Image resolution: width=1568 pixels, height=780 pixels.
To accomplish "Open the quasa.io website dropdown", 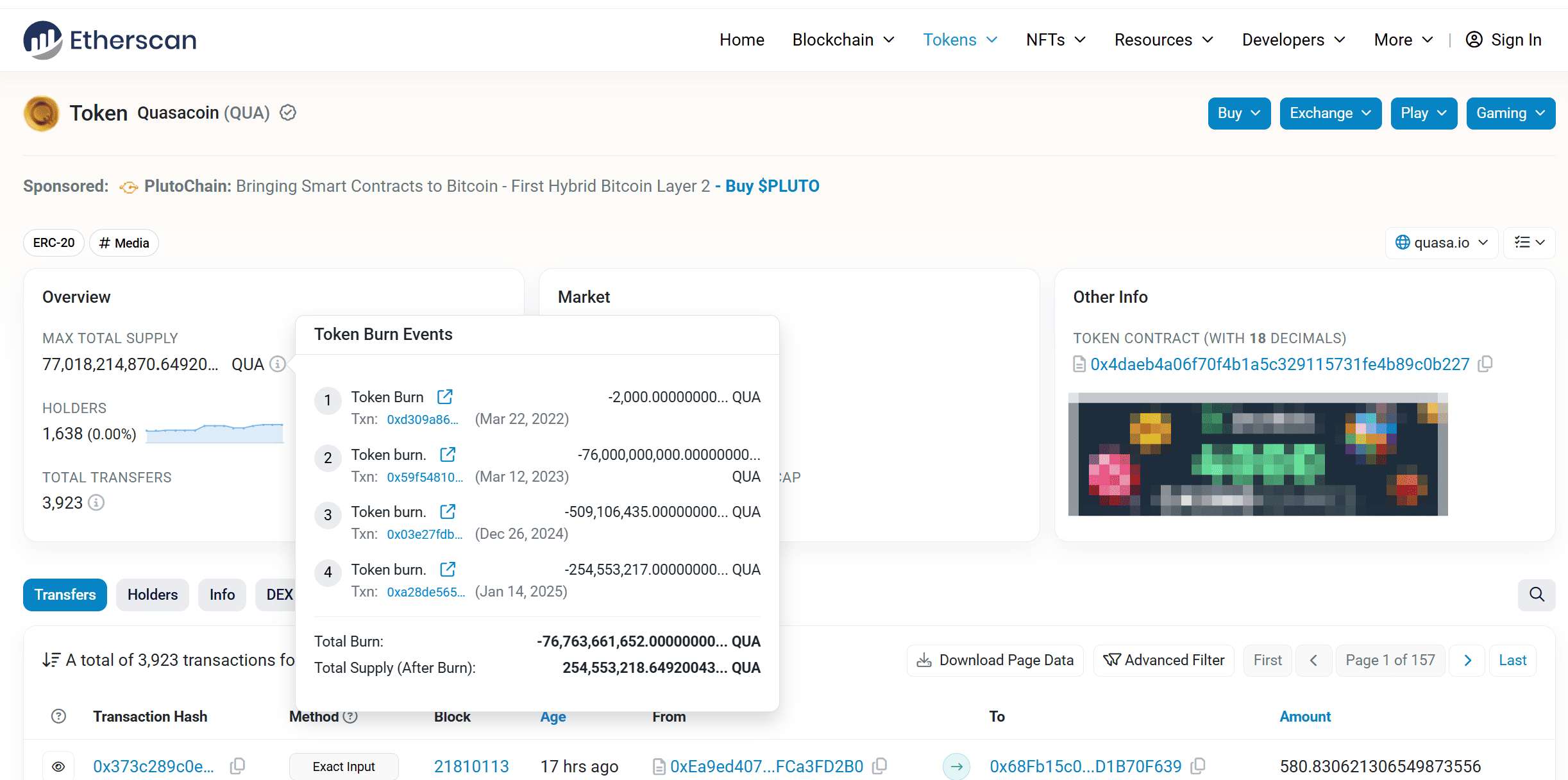I will pyautogui.click(x=1441, y=242).
